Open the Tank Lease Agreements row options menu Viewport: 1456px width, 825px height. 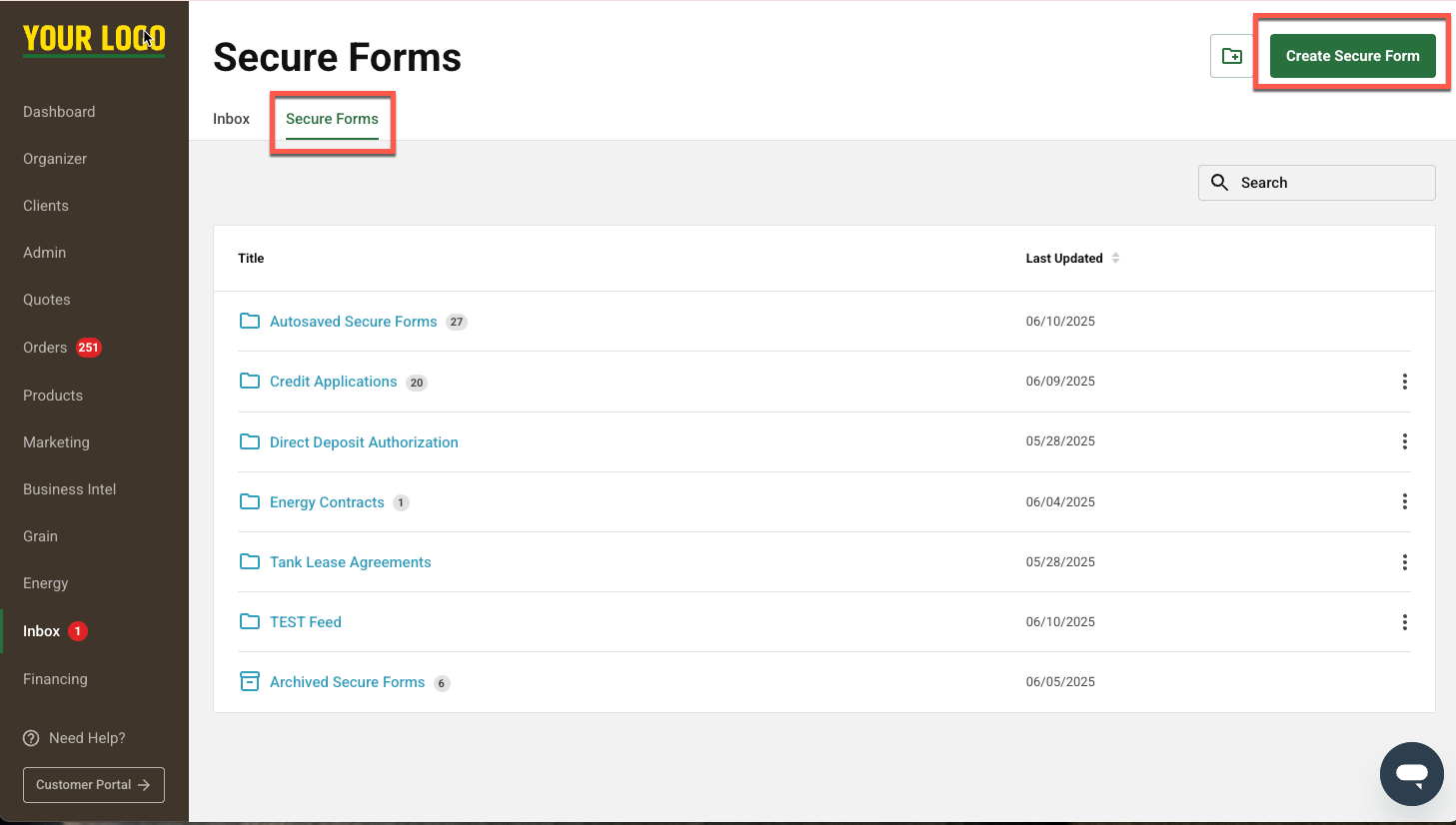(x=1404, y=562)
